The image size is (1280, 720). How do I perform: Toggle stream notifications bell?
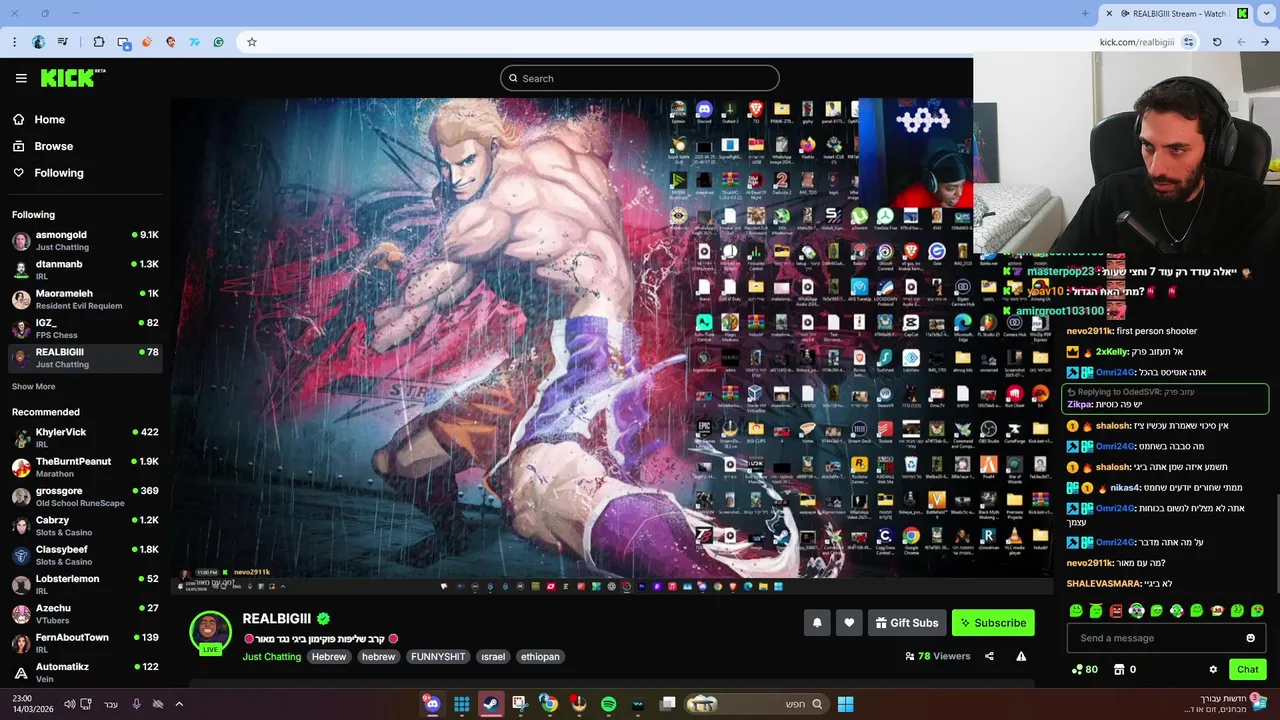click(817, 623)
